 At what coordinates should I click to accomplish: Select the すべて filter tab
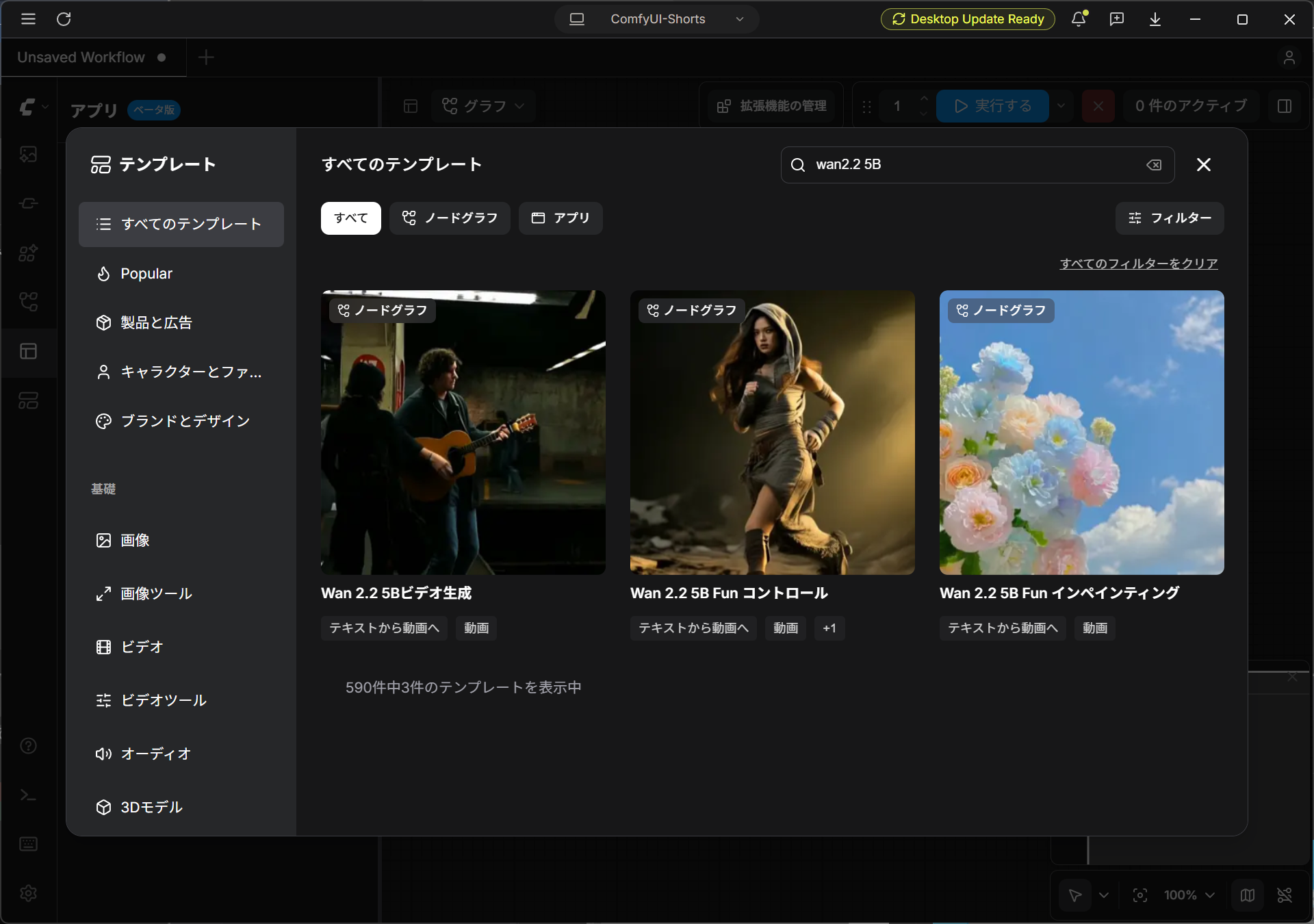(351, 218)
